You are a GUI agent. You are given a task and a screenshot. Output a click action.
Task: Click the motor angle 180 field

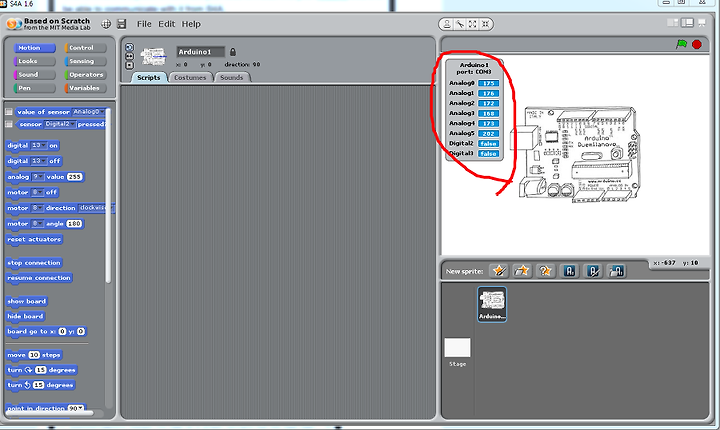[x=74, y=223]
